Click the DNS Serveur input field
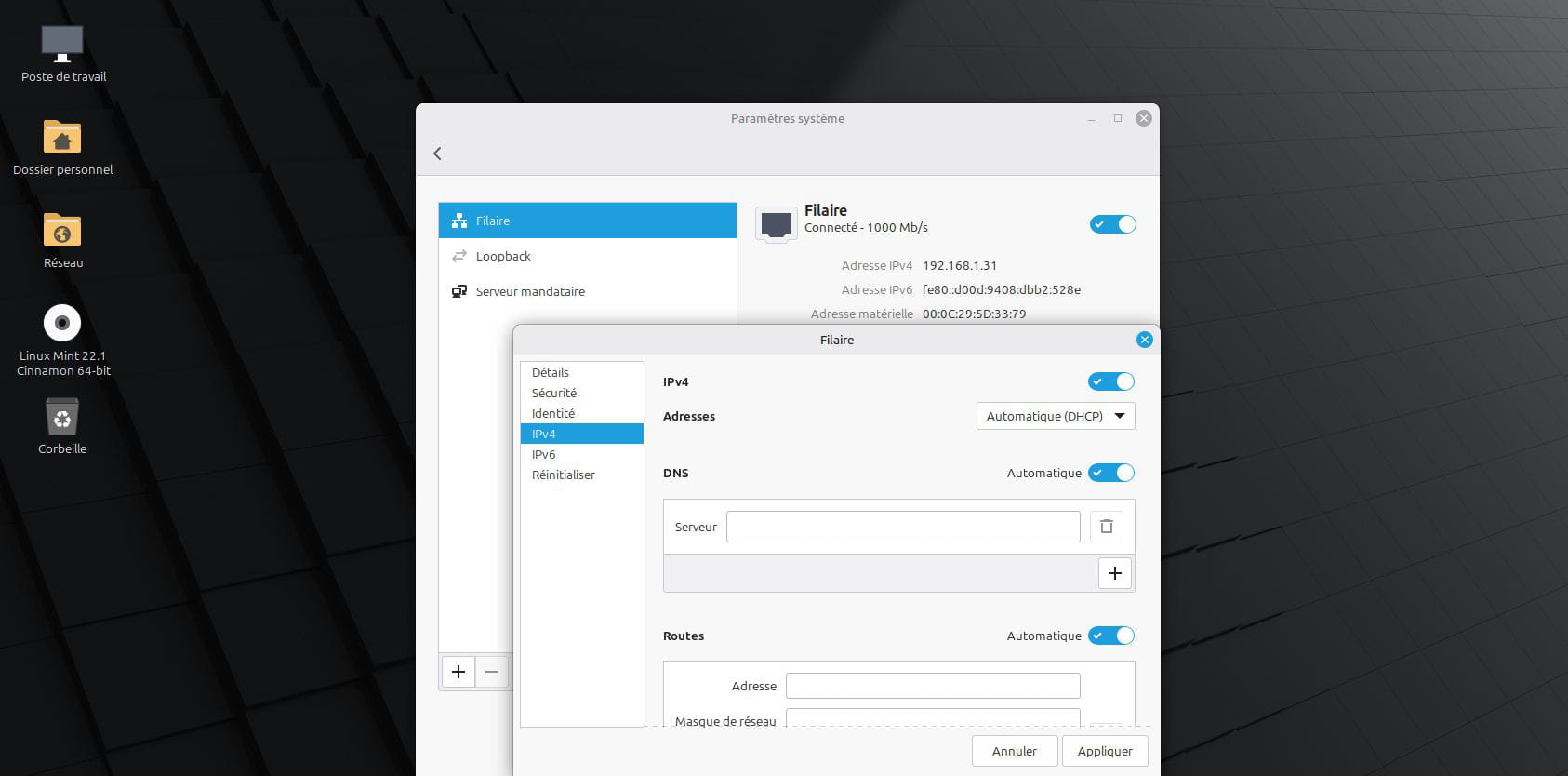The height and width of the screenshot is (776, 1568). (902, 527)
